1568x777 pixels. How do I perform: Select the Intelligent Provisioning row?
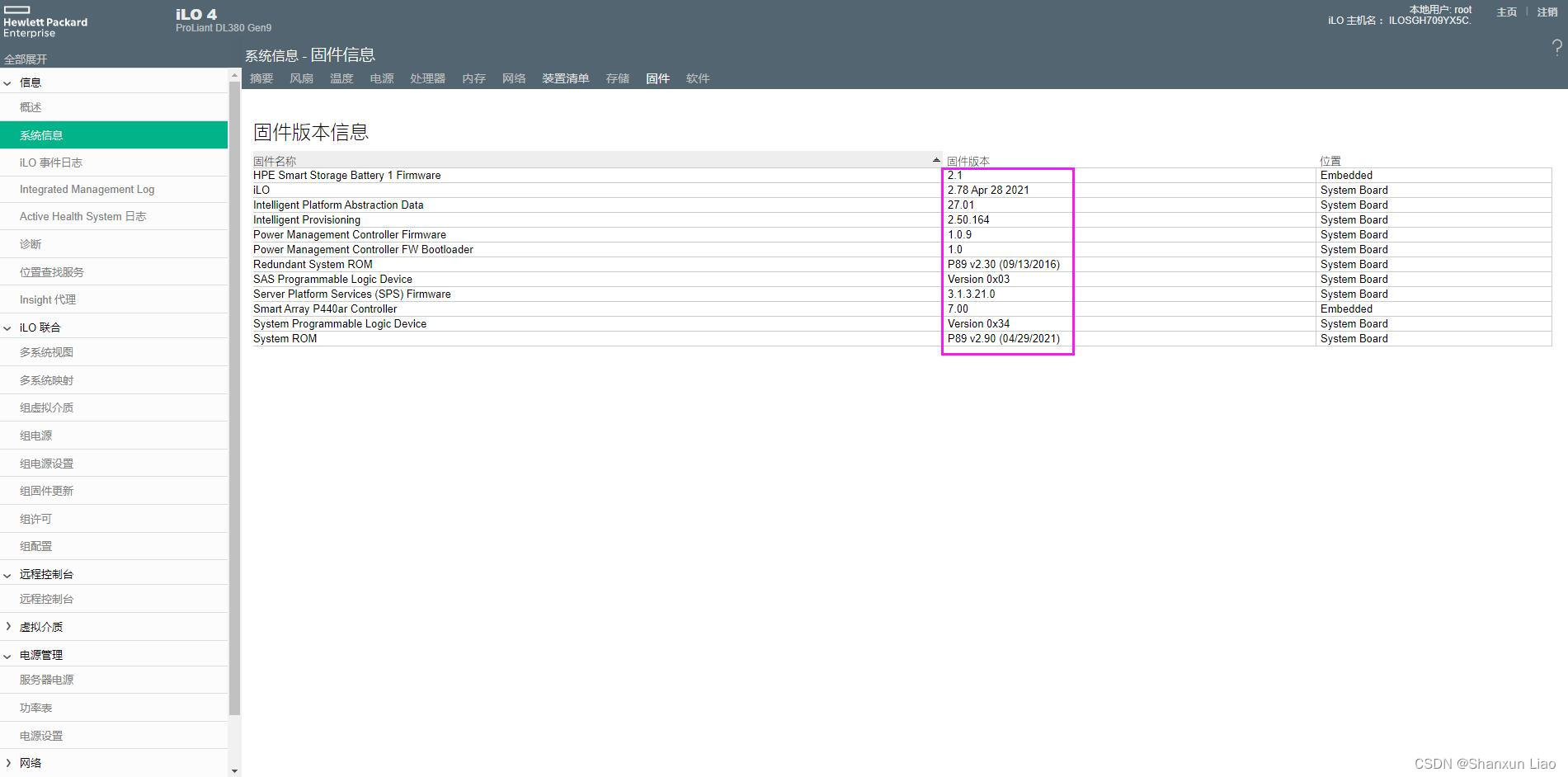pos(902,220)
